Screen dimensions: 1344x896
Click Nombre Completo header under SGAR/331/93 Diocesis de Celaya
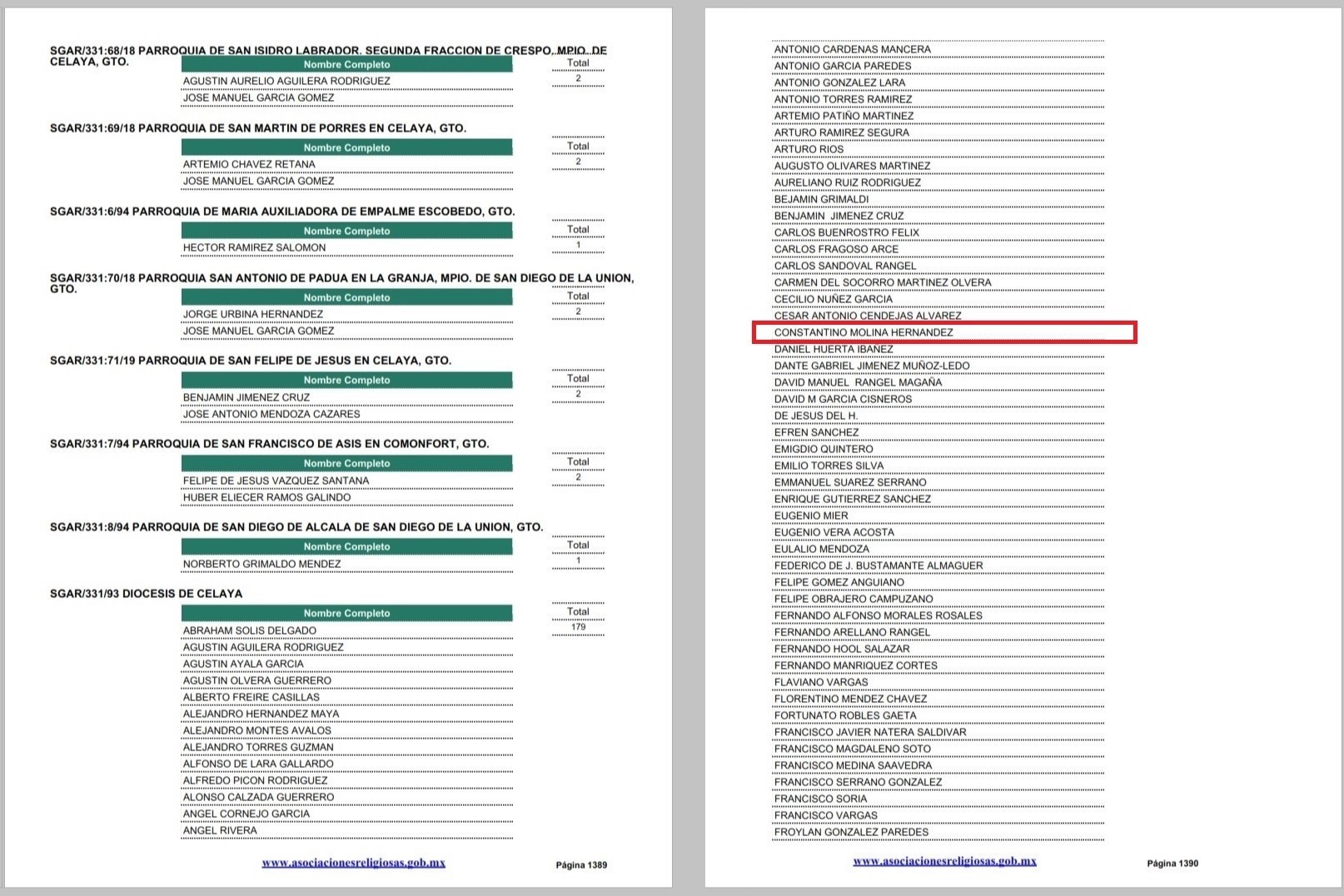[347, 614]
